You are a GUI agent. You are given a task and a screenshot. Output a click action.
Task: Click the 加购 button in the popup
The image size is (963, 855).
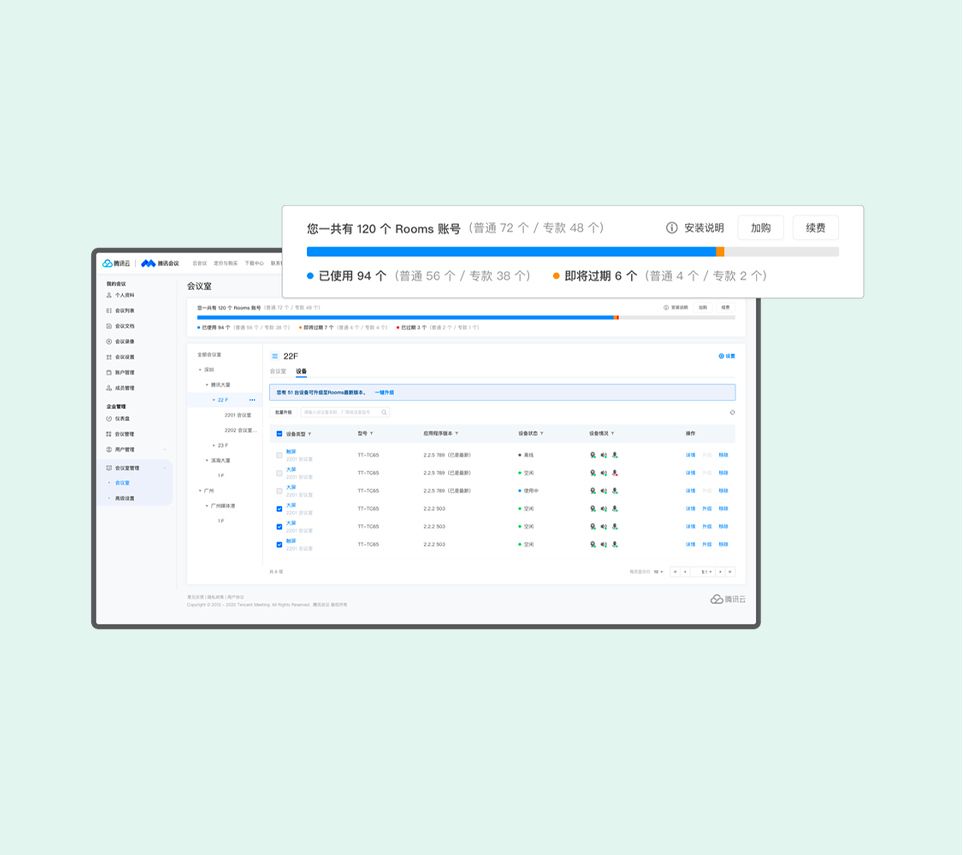pos(760,228)
